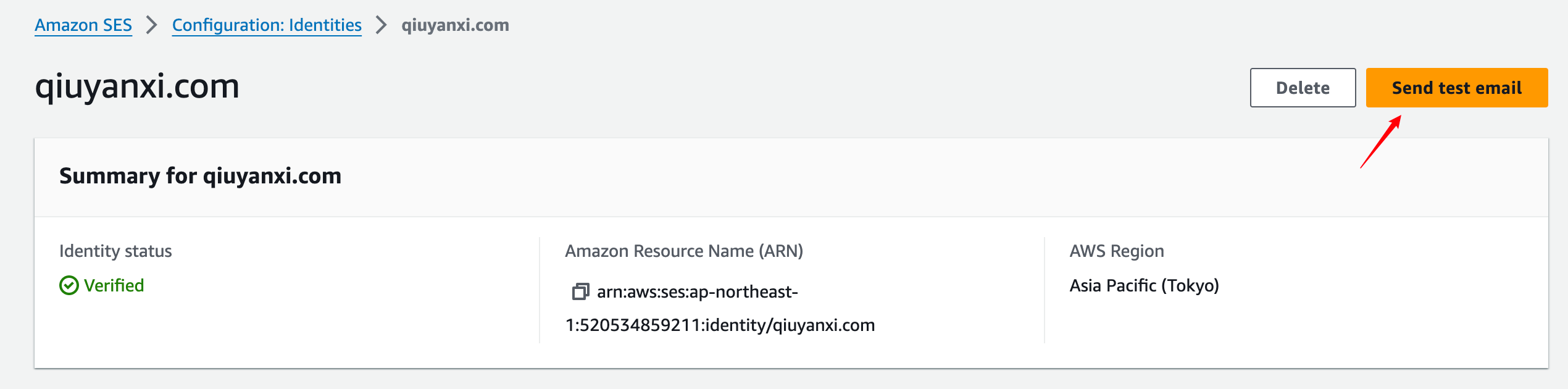The image size is (1568, 389).
Task: Click the Identity status label
Action: click(115, 251)
